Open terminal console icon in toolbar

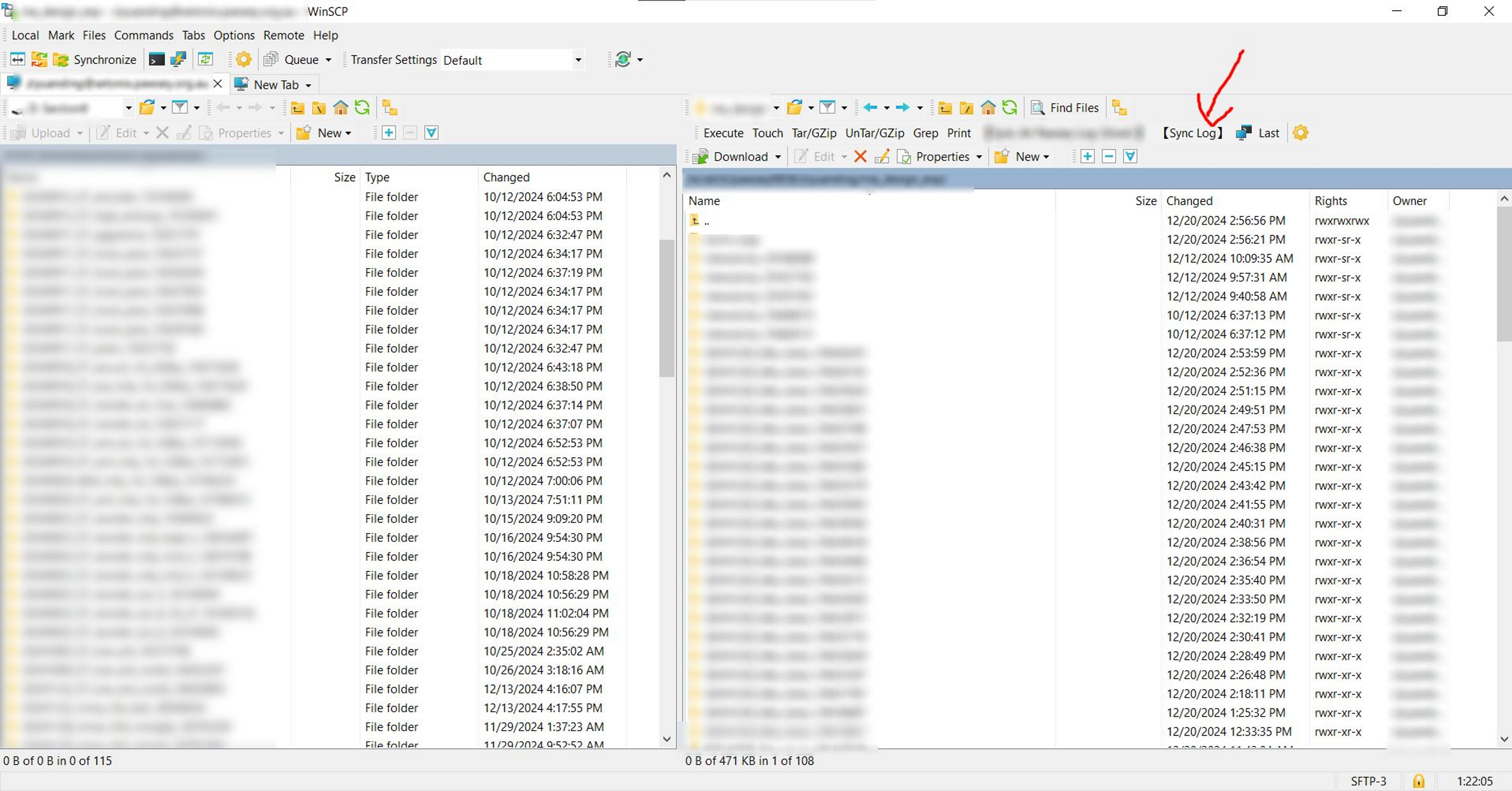coord(156,60)
